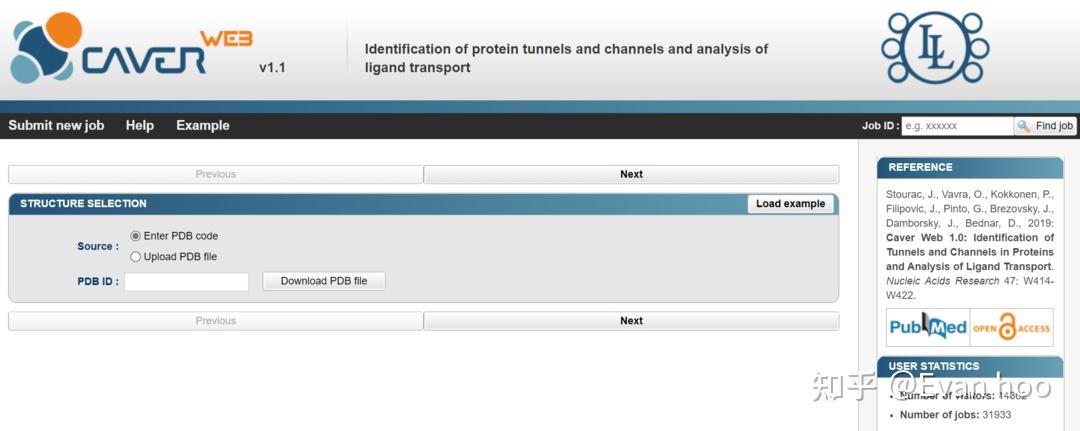The width and height of the screenshot is (1080, 431).
Task: Click the bottom Previous button
Action: coord(216,321)
